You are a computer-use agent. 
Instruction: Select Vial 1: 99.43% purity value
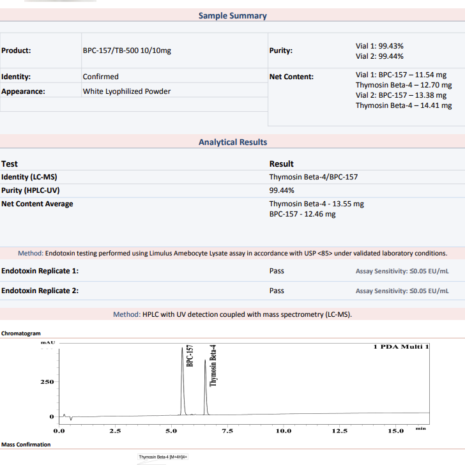pyautogui.click(x=379, y=46)
